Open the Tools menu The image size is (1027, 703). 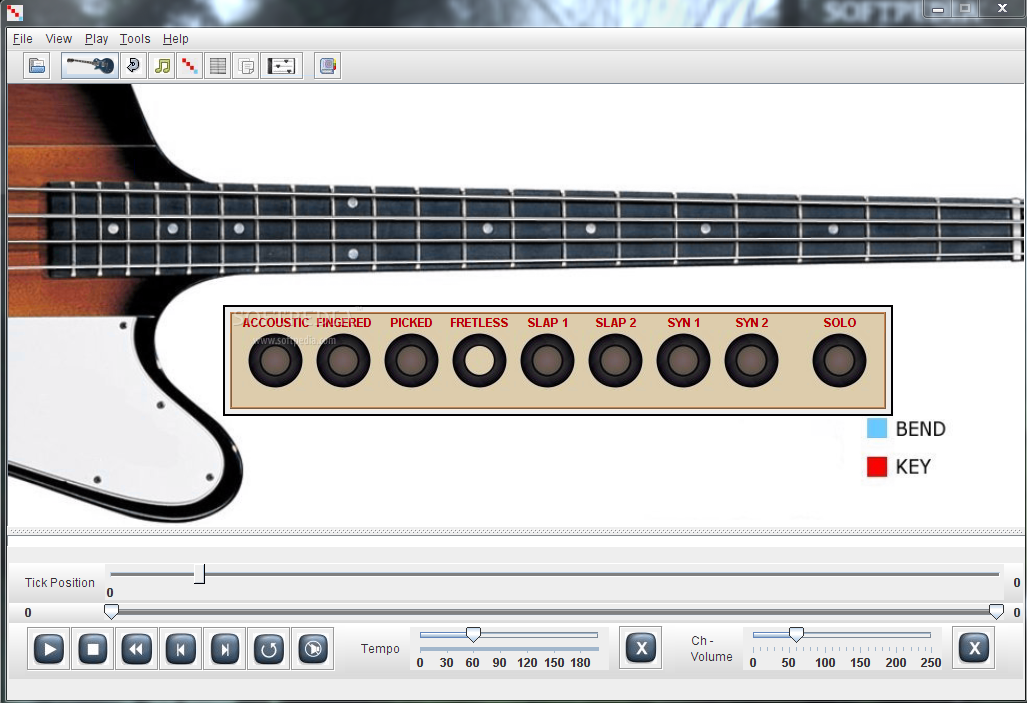pos(135,39)
